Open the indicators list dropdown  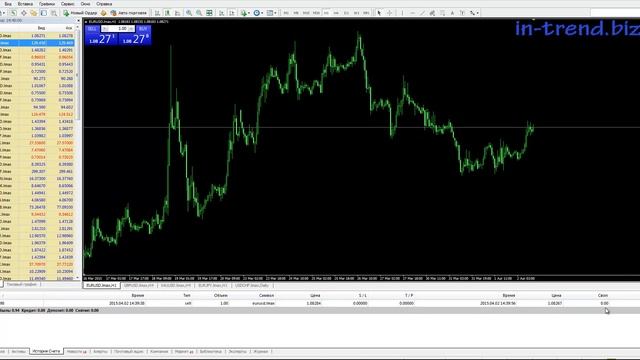(245, 13)
